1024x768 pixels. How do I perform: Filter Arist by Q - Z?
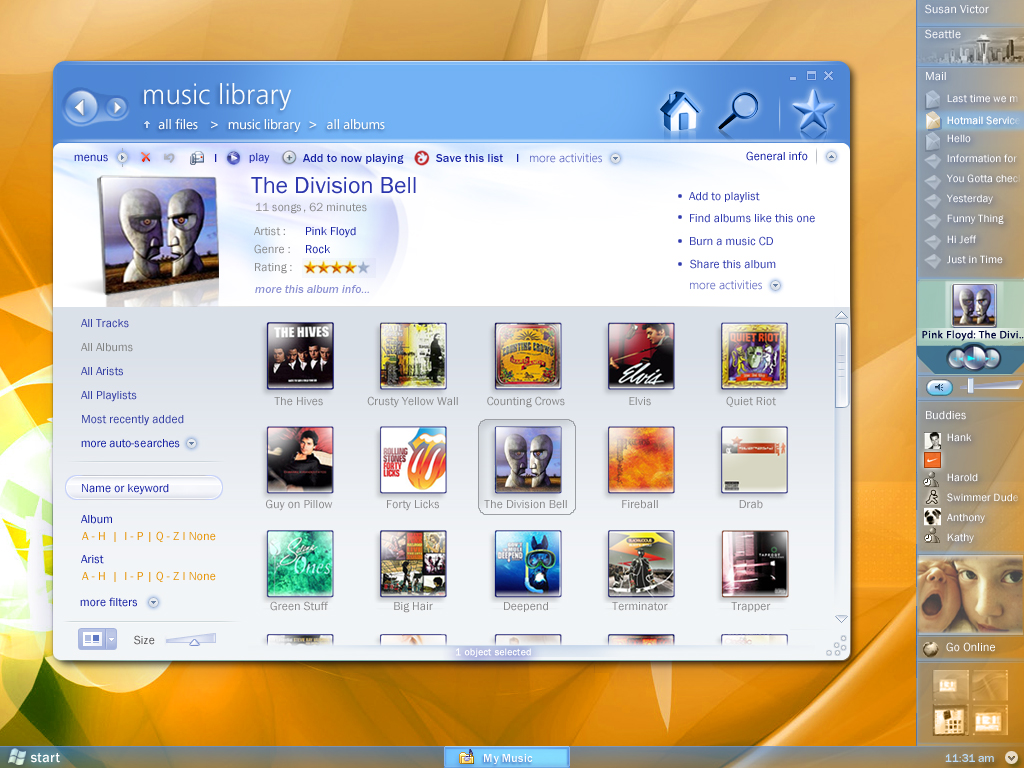pyautogui.click(x=167, y=576)
